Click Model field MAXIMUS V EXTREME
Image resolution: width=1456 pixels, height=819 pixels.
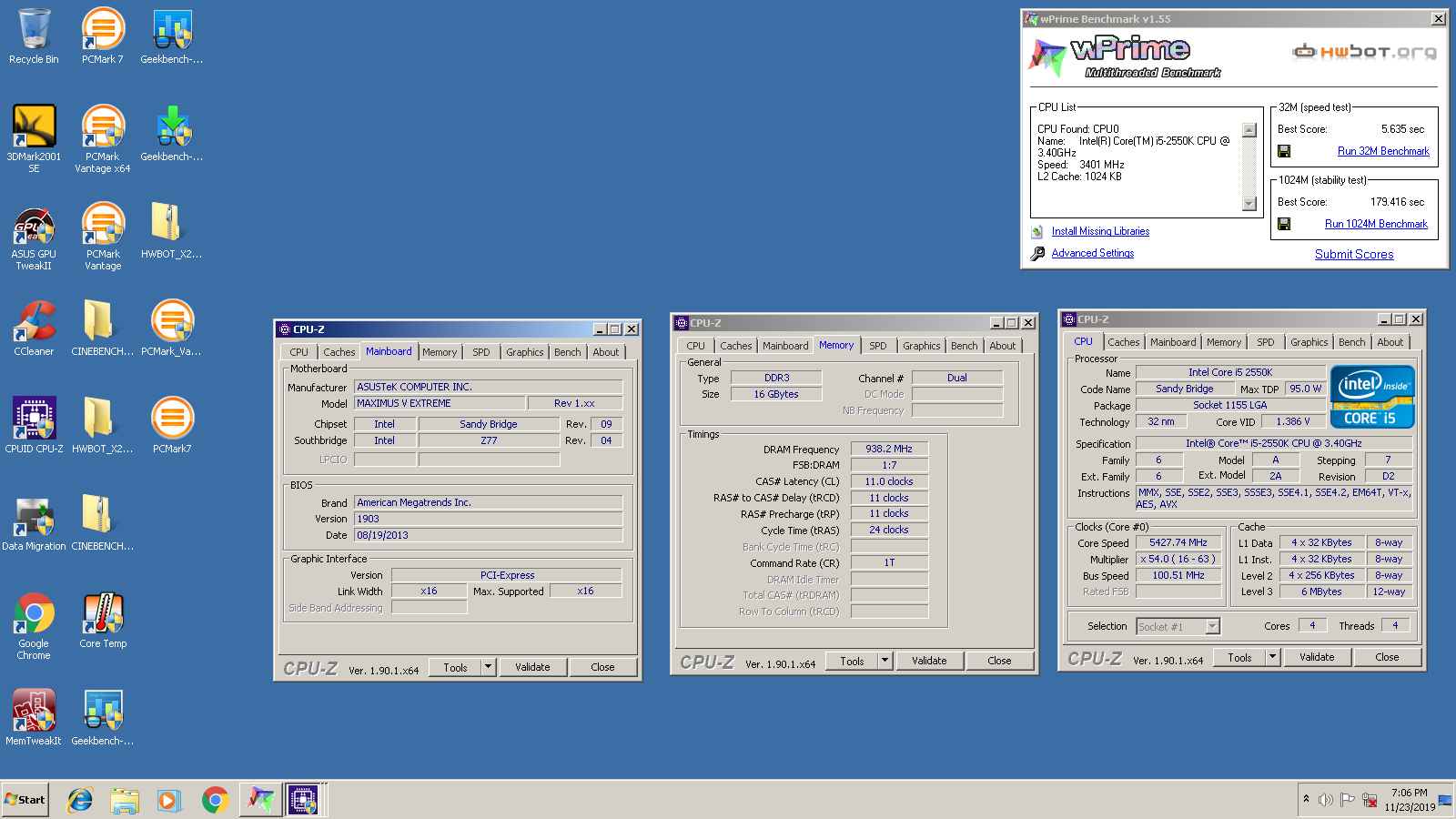pyautogui.click(x=440, y=403)
